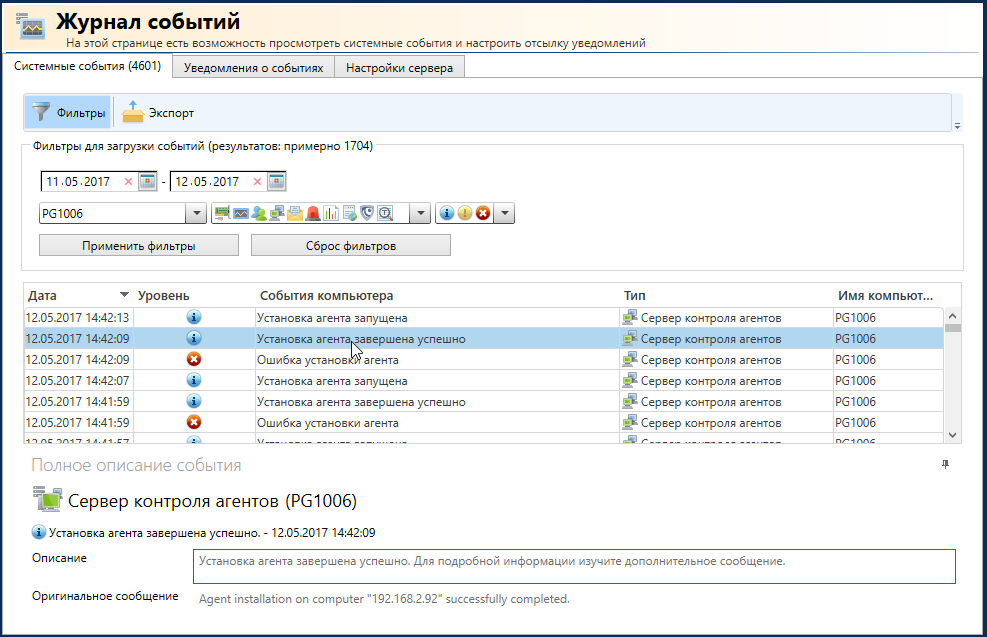
Task: Click the Сброс фильтров button
Action: click(x=350, y=245)
